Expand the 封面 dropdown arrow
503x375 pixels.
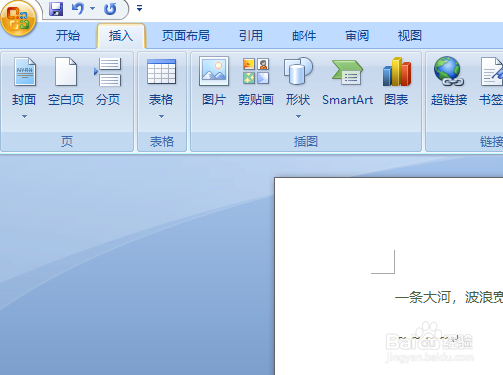[24, 117]
